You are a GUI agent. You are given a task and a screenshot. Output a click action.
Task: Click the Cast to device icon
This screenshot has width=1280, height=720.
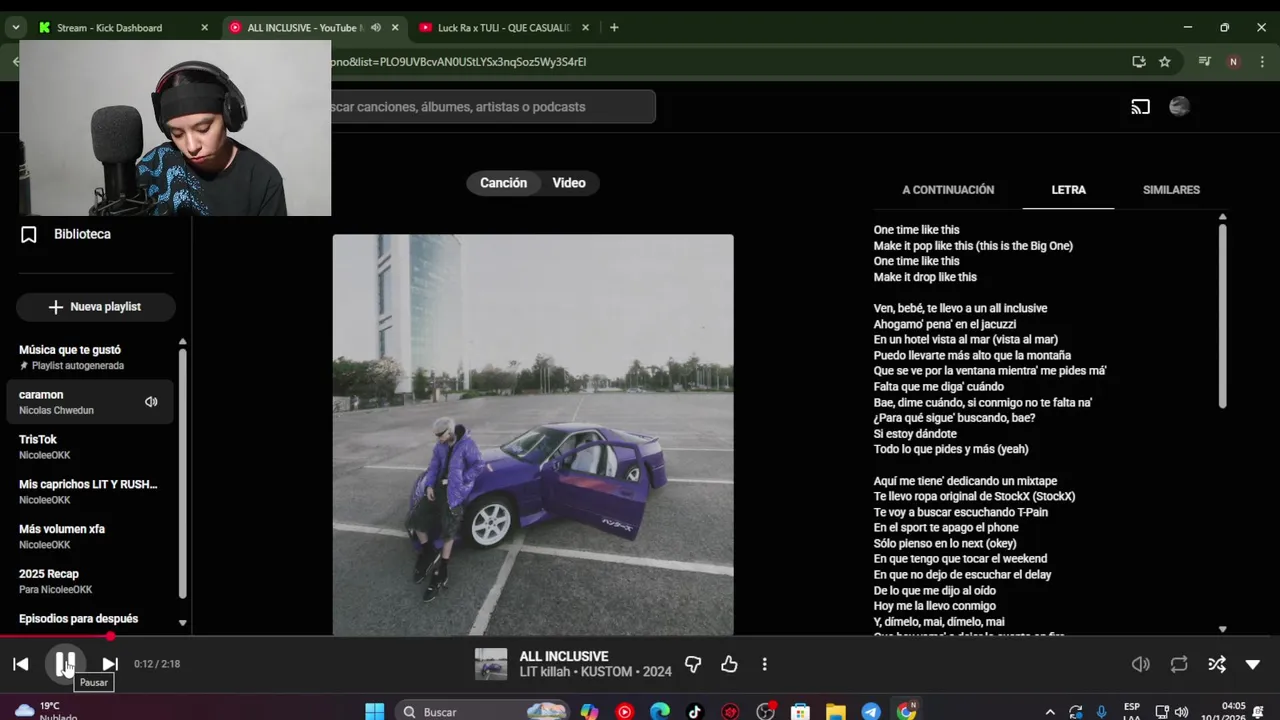tap(1141, 107)
